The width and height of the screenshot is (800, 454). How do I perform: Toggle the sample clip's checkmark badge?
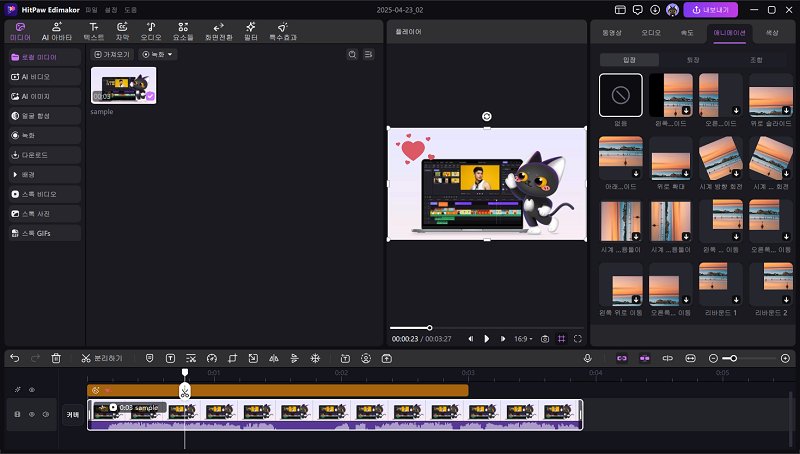(150, 96)
